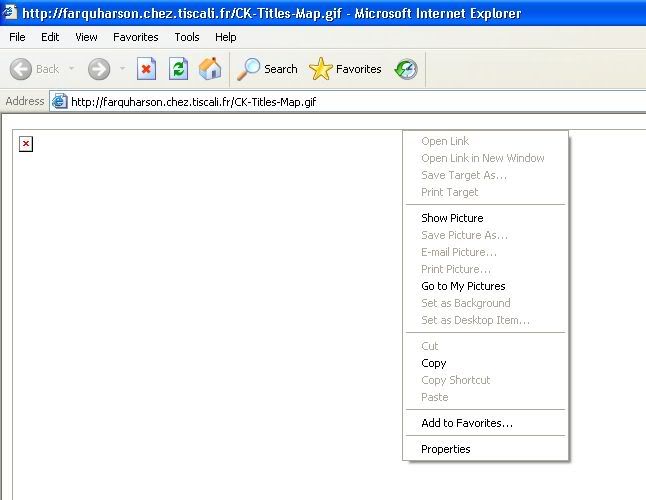Viewport: 646px width, 500px height.
Task: Open the View menu
Action: click(86, 37)
